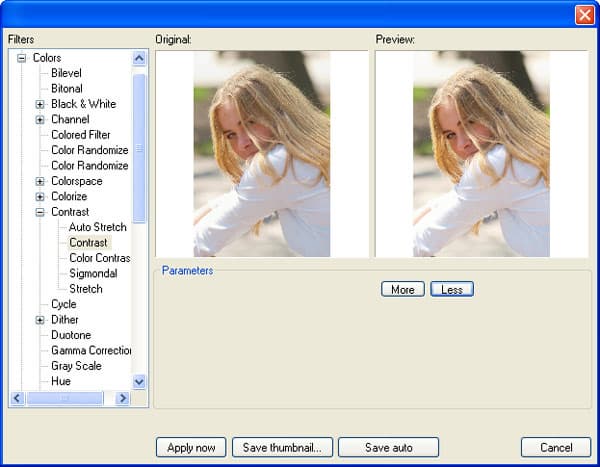The width and height of the screenshot is (600, 467).
Task: Click the horizontal scrollbar thumb
Action: (x=65, y=398)
